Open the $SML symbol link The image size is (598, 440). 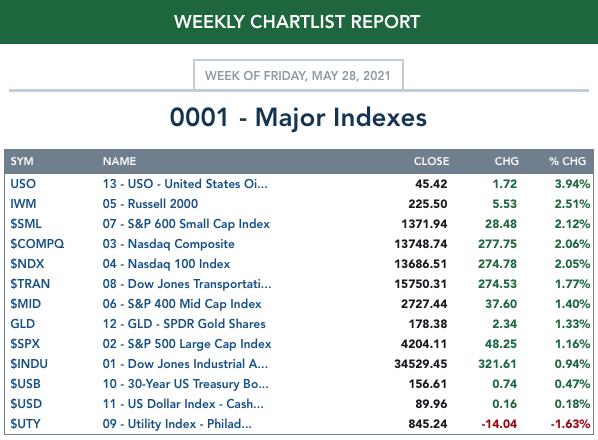pyautogui.click(x=26, y=224)
